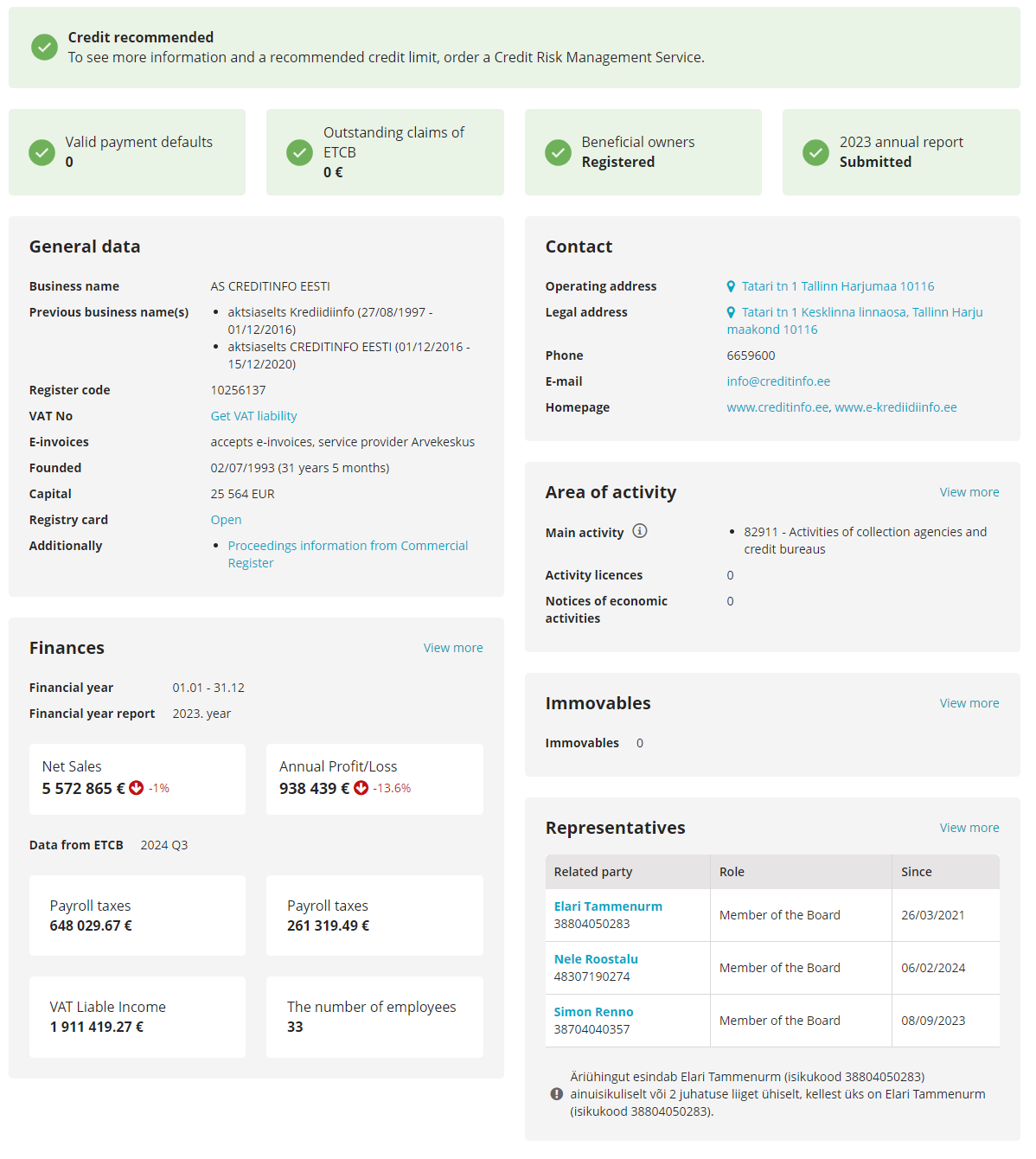Click the info@creditinfo.ee email link
Screen dimensions: 1036x1159
click(x=777, y=381)
